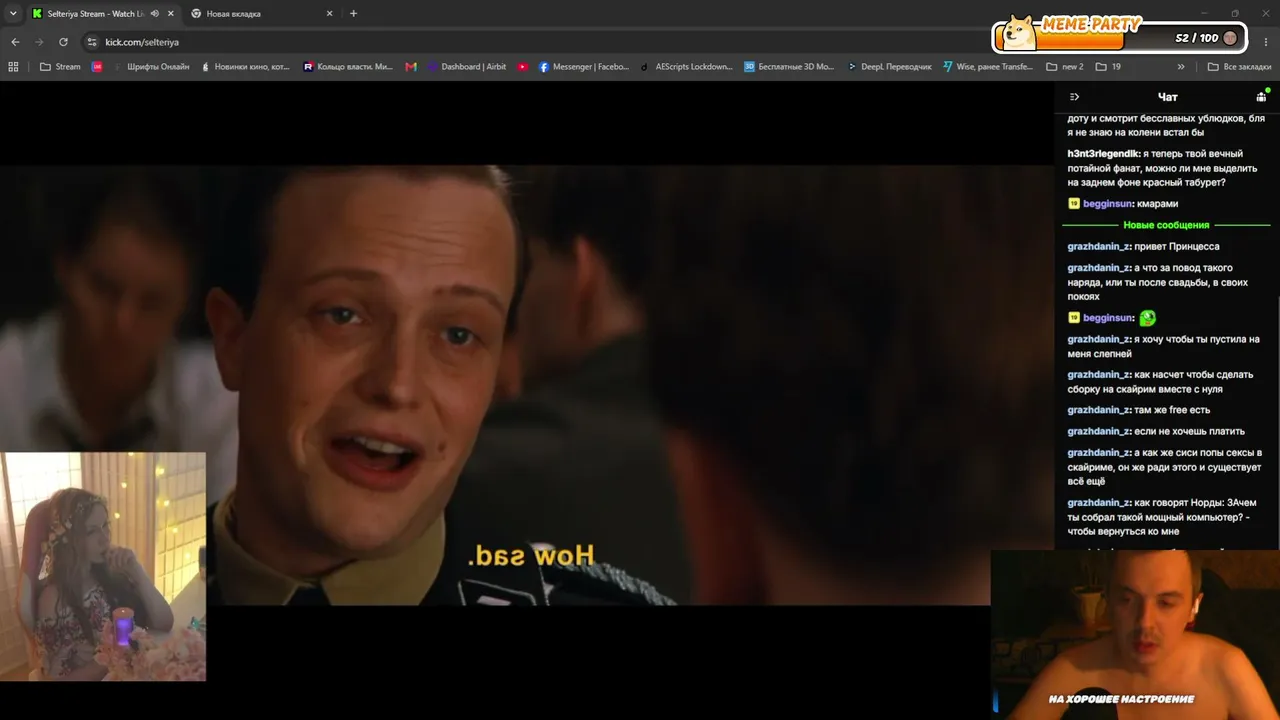This screenshot has width=1280, height=720.
Task: Expand the 19 bookmarks folder
Action: [1108, 67]
